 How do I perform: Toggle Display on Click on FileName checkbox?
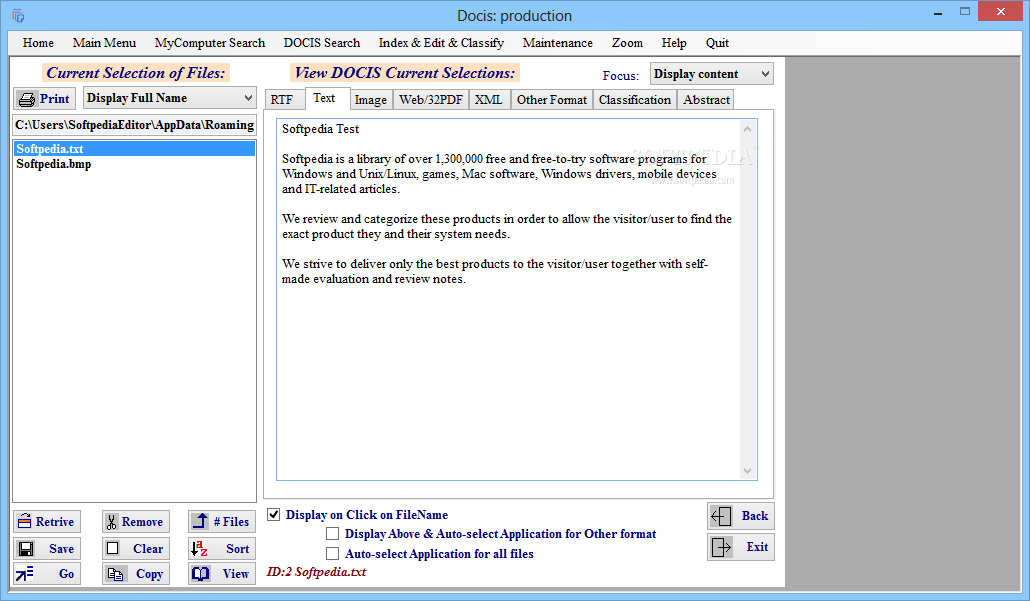click(x=274, y=514)
